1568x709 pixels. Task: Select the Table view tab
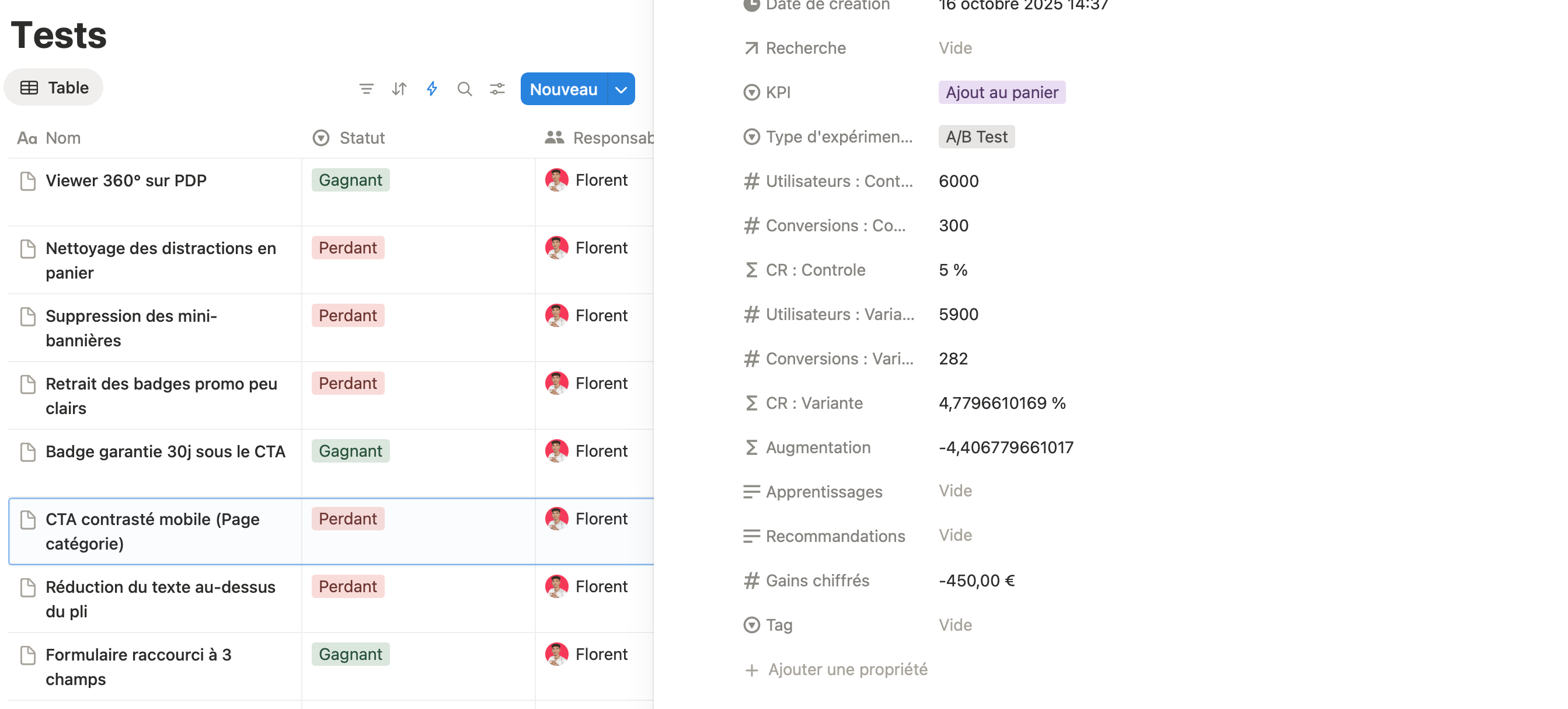click(54, 88)
